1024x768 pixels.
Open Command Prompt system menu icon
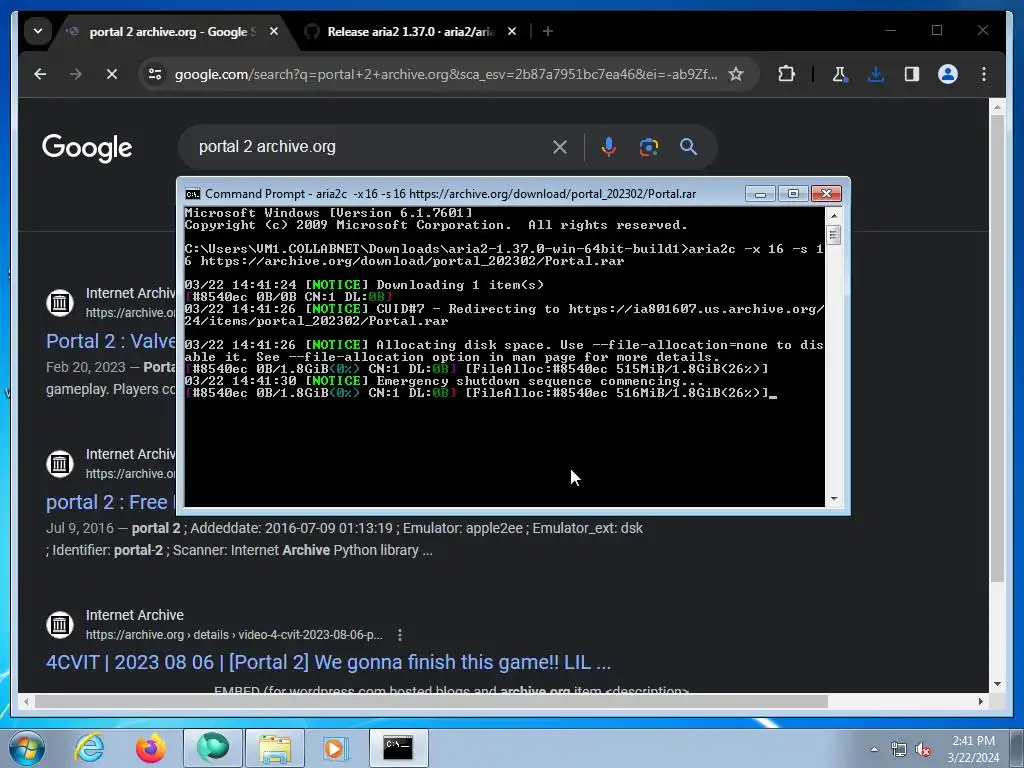(193, 194)
